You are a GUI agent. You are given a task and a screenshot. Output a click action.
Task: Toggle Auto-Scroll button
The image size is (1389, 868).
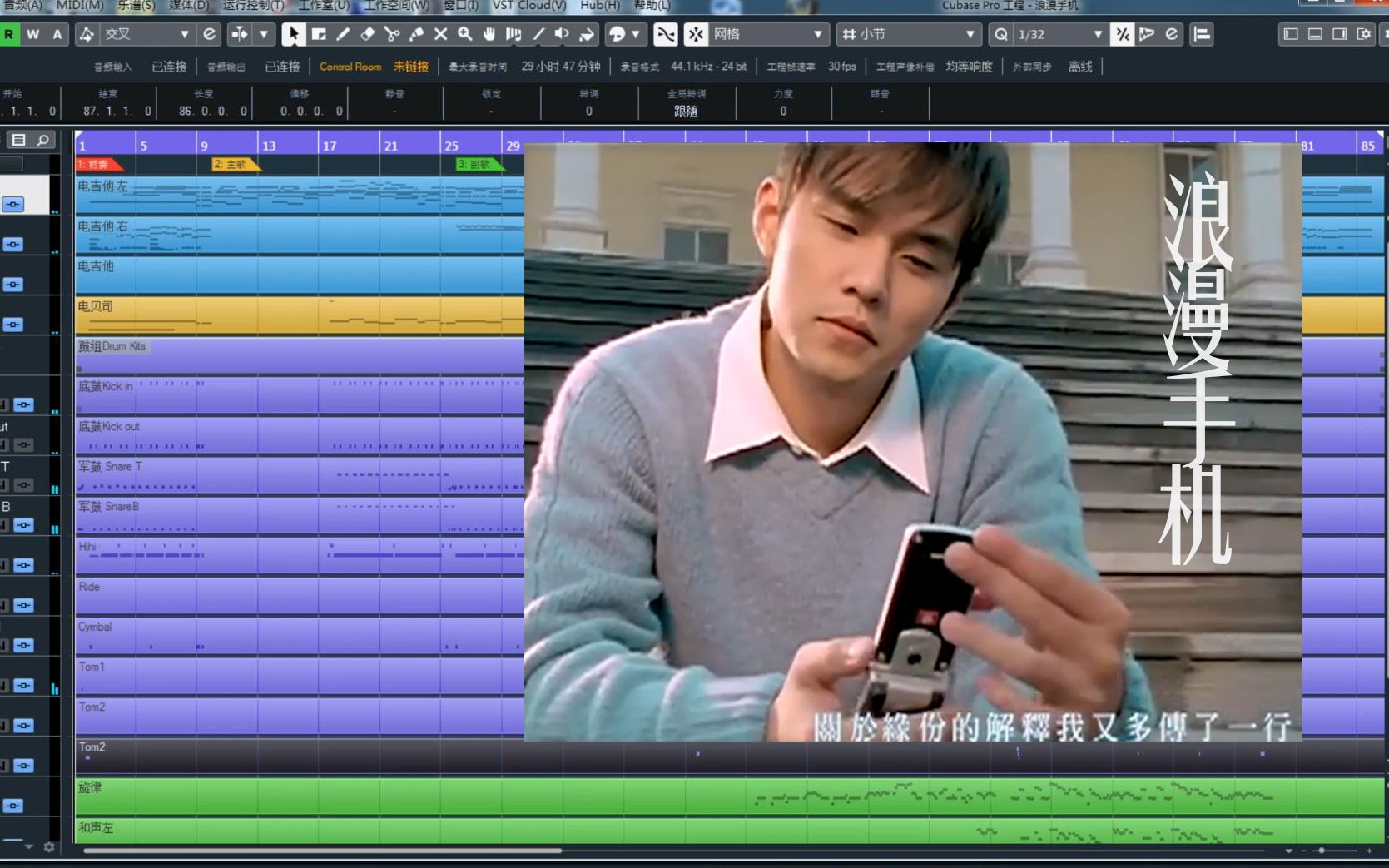pyautogui.click(x=239, y=34)
